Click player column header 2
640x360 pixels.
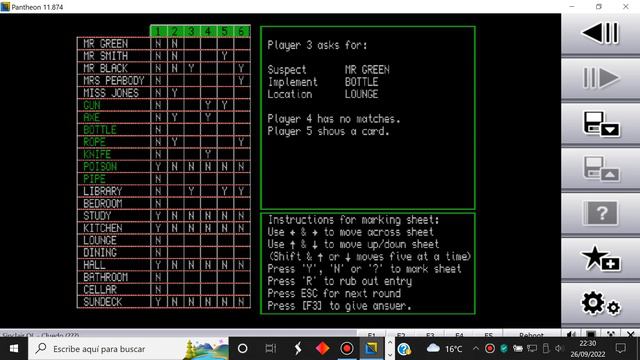[x=175, y=31]
